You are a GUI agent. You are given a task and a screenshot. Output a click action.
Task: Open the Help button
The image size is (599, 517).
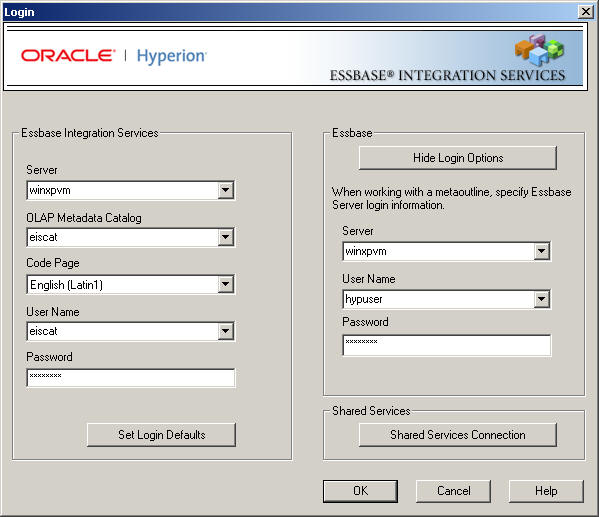click(546, 491)
